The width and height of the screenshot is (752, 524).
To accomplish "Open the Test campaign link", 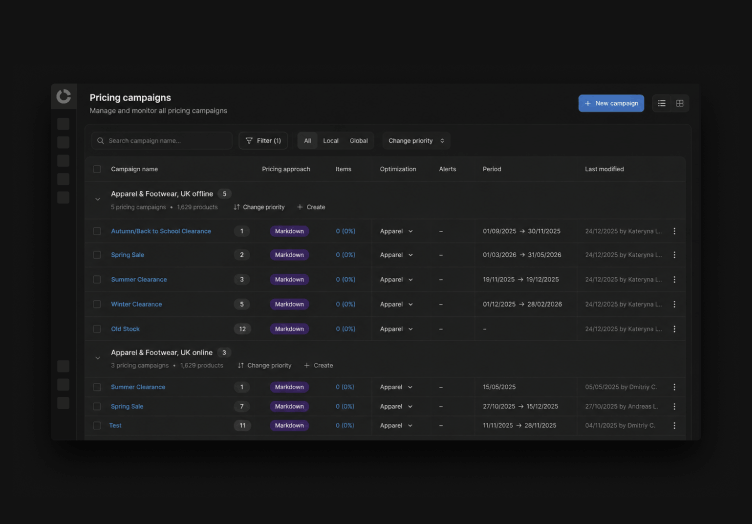I will coord(115,426).
